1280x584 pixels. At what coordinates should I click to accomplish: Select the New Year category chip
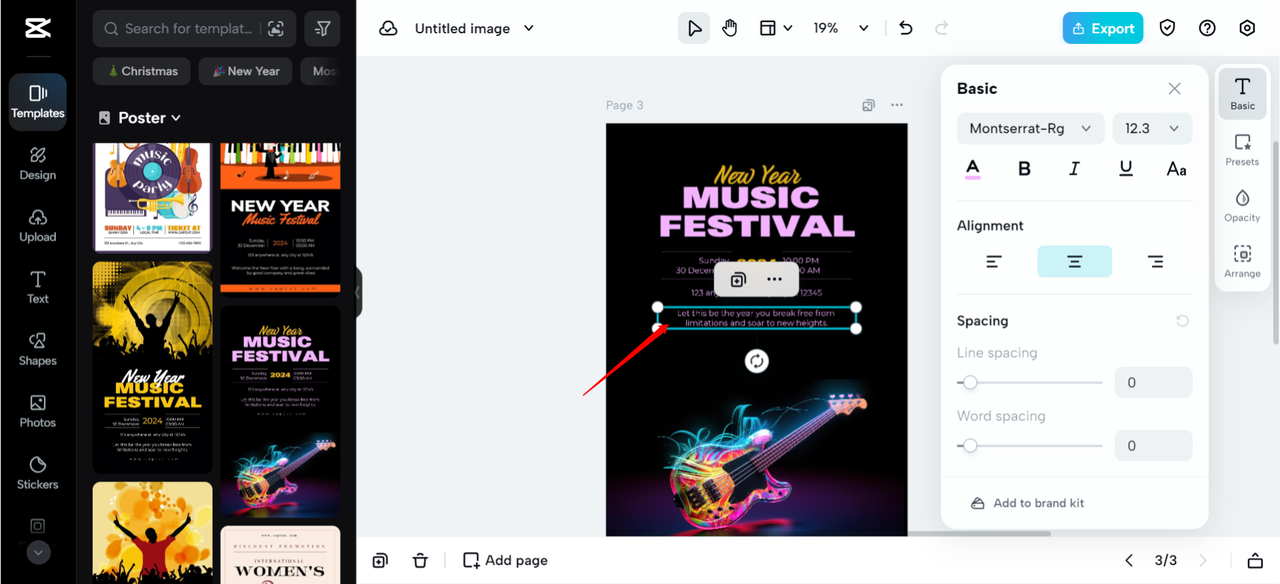coord(245,71)
